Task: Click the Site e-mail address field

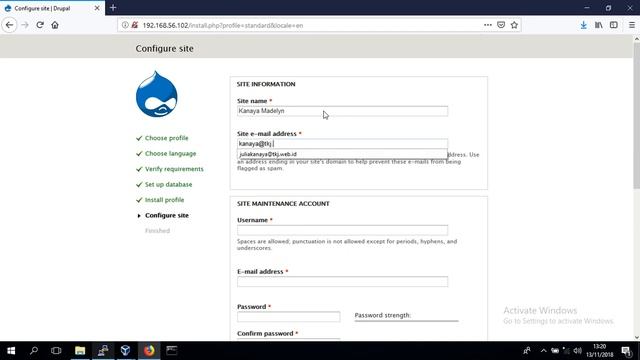Action: click(342, 144)
